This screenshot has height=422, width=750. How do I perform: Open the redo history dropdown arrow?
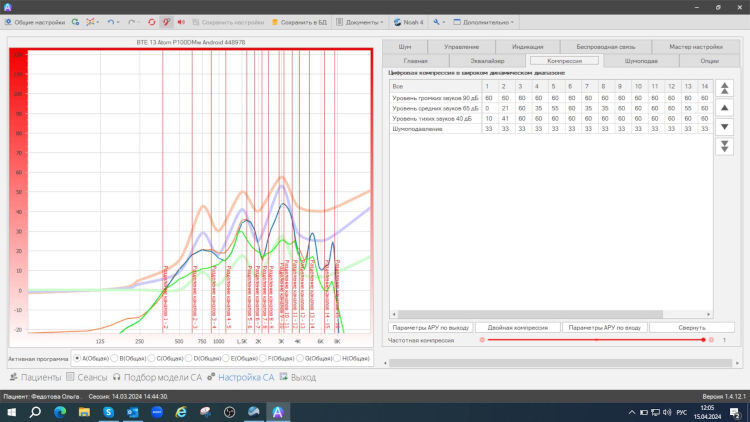tap(138, 22)
